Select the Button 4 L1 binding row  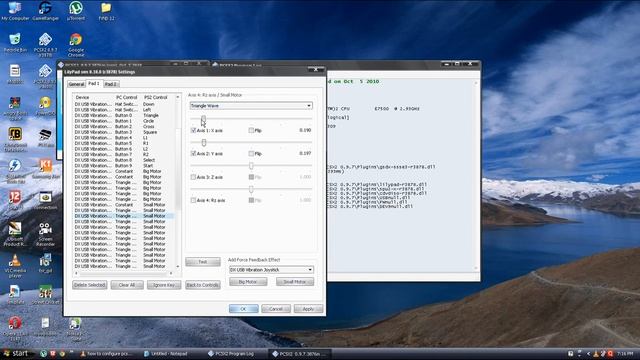[x=123, y=138]
